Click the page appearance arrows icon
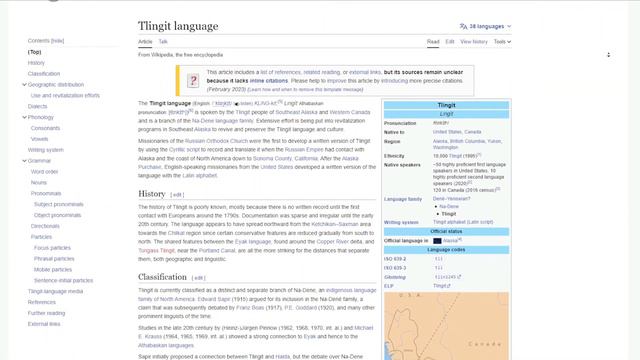The height and width of the screenshot is (360, 640). (x=609, y=55)
